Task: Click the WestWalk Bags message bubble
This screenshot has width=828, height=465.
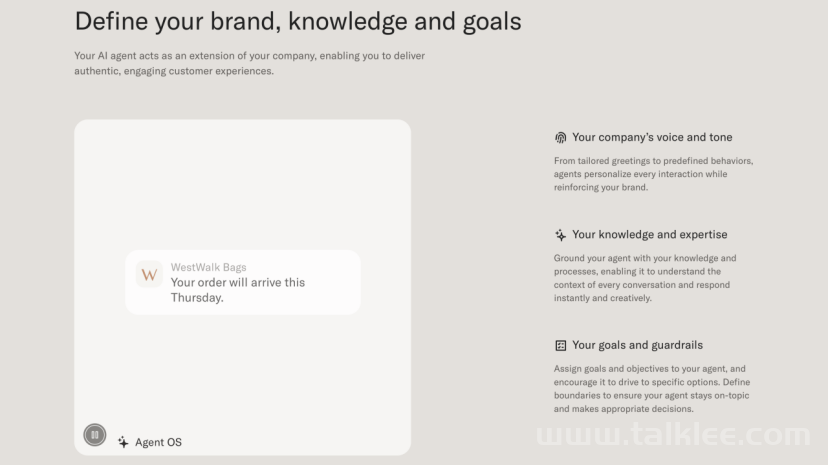Action: tap(243, 282)
